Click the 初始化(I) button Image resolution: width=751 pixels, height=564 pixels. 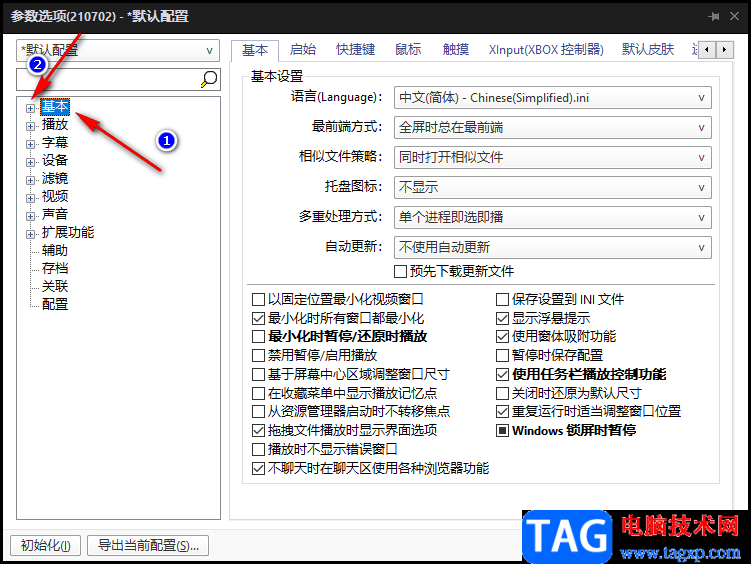click(46, 545)
